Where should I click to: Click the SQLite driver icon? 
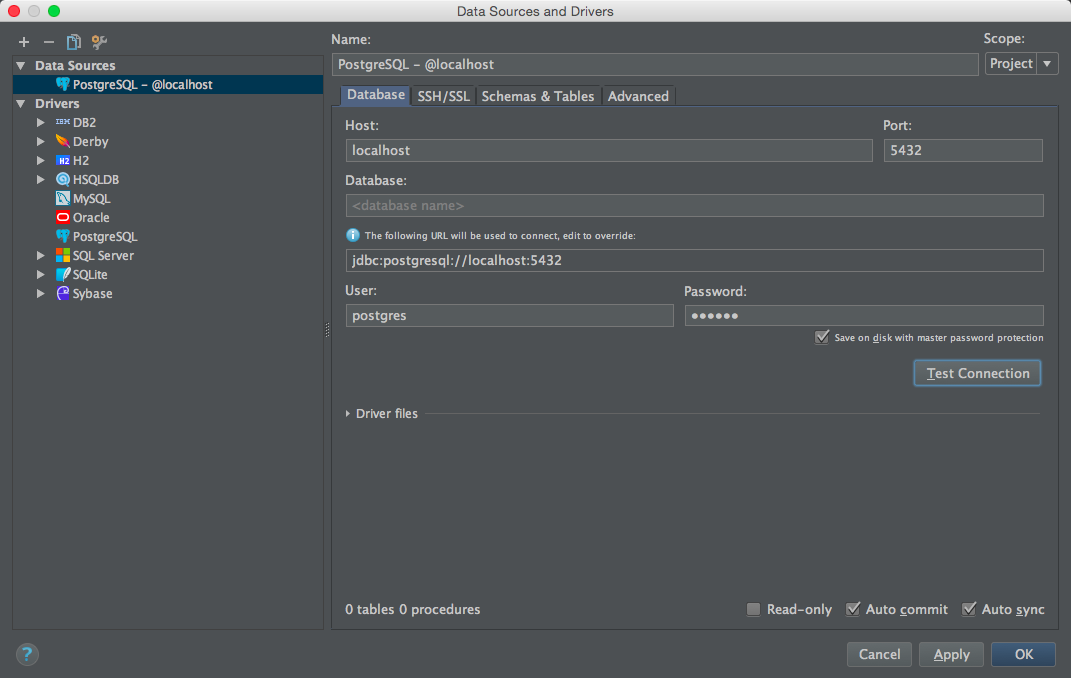[63, 274]
